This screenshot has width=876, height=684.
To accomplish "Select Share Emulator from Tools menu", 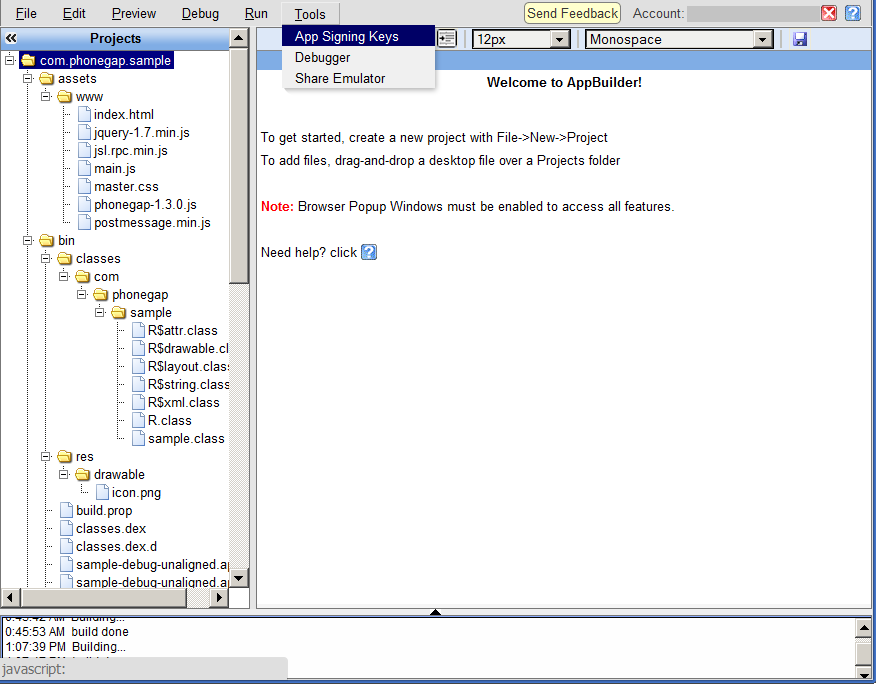I will [358, 78].
